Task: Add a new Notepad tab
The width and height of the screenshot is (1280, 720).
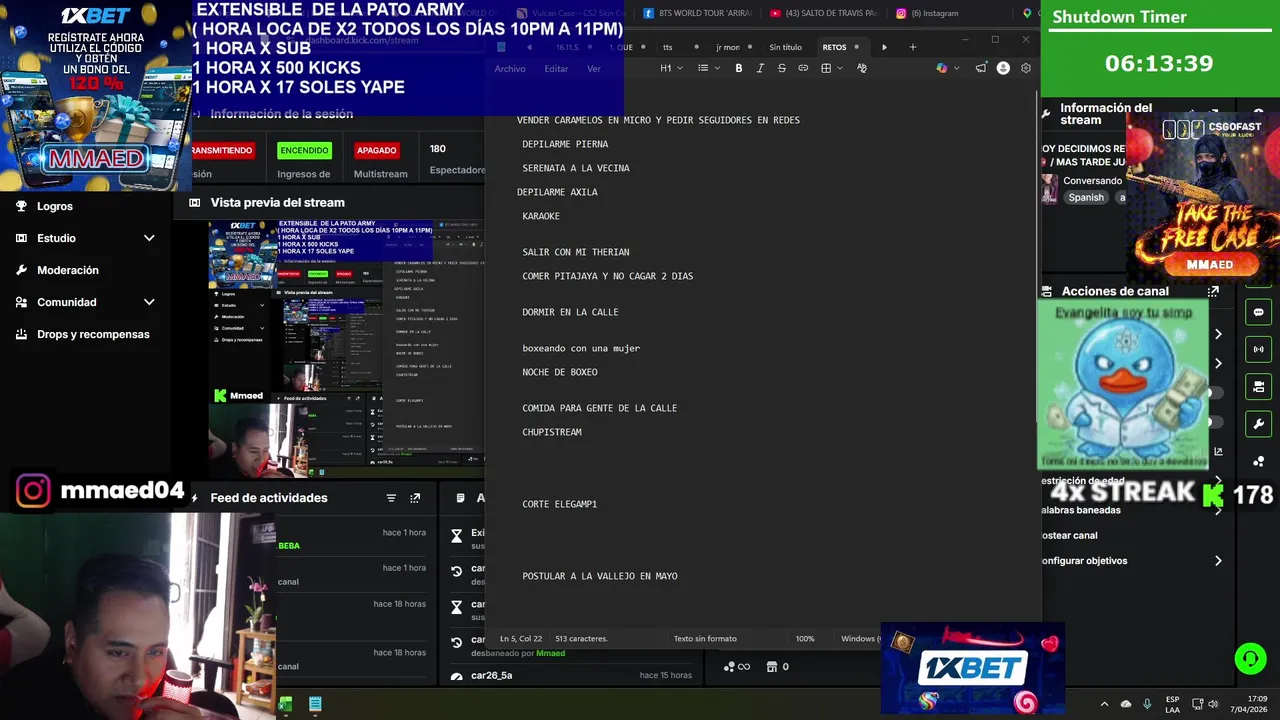Action: pos(912,47)
